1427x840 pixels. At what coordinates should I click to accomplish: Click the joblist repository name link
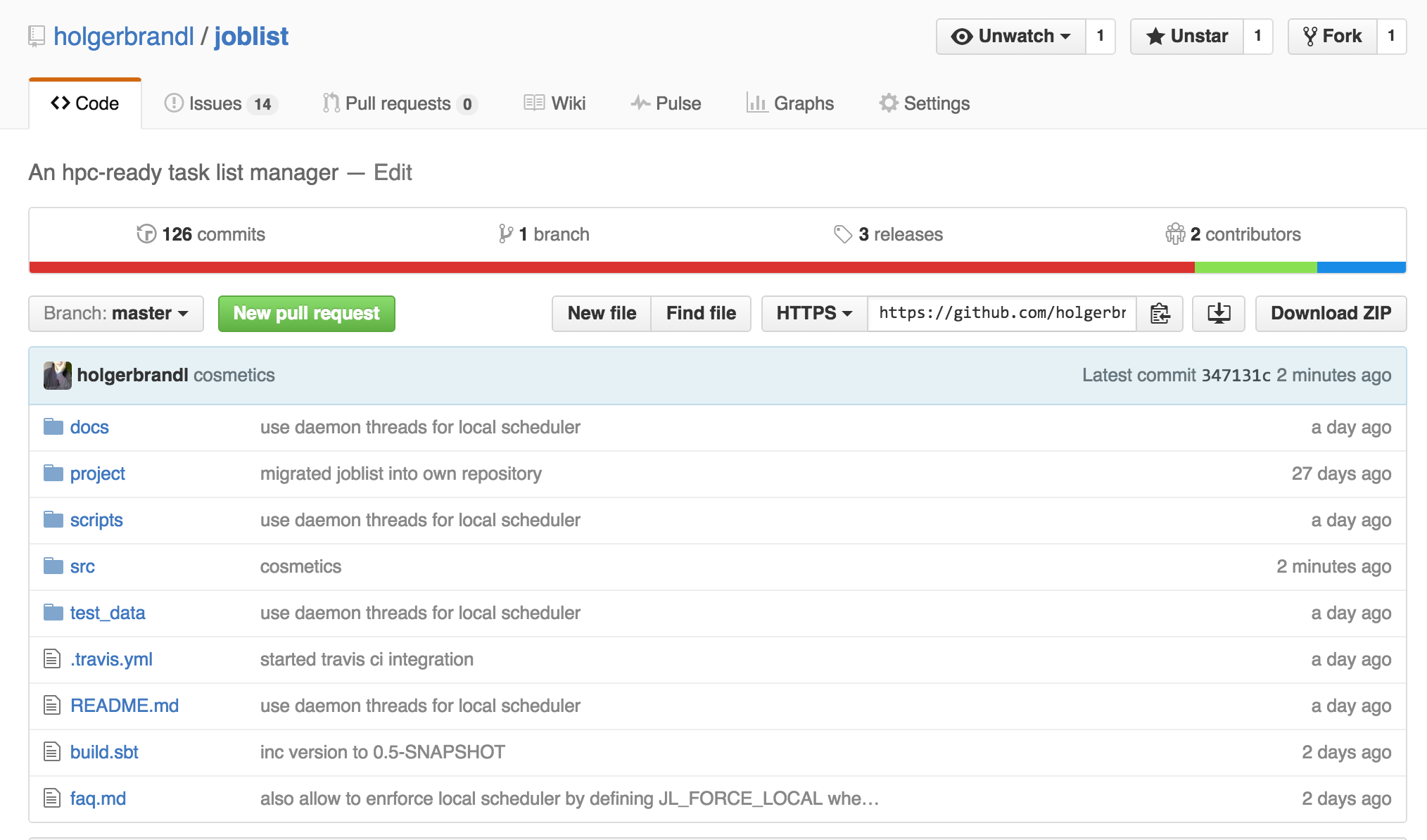(x=251, y=37)
